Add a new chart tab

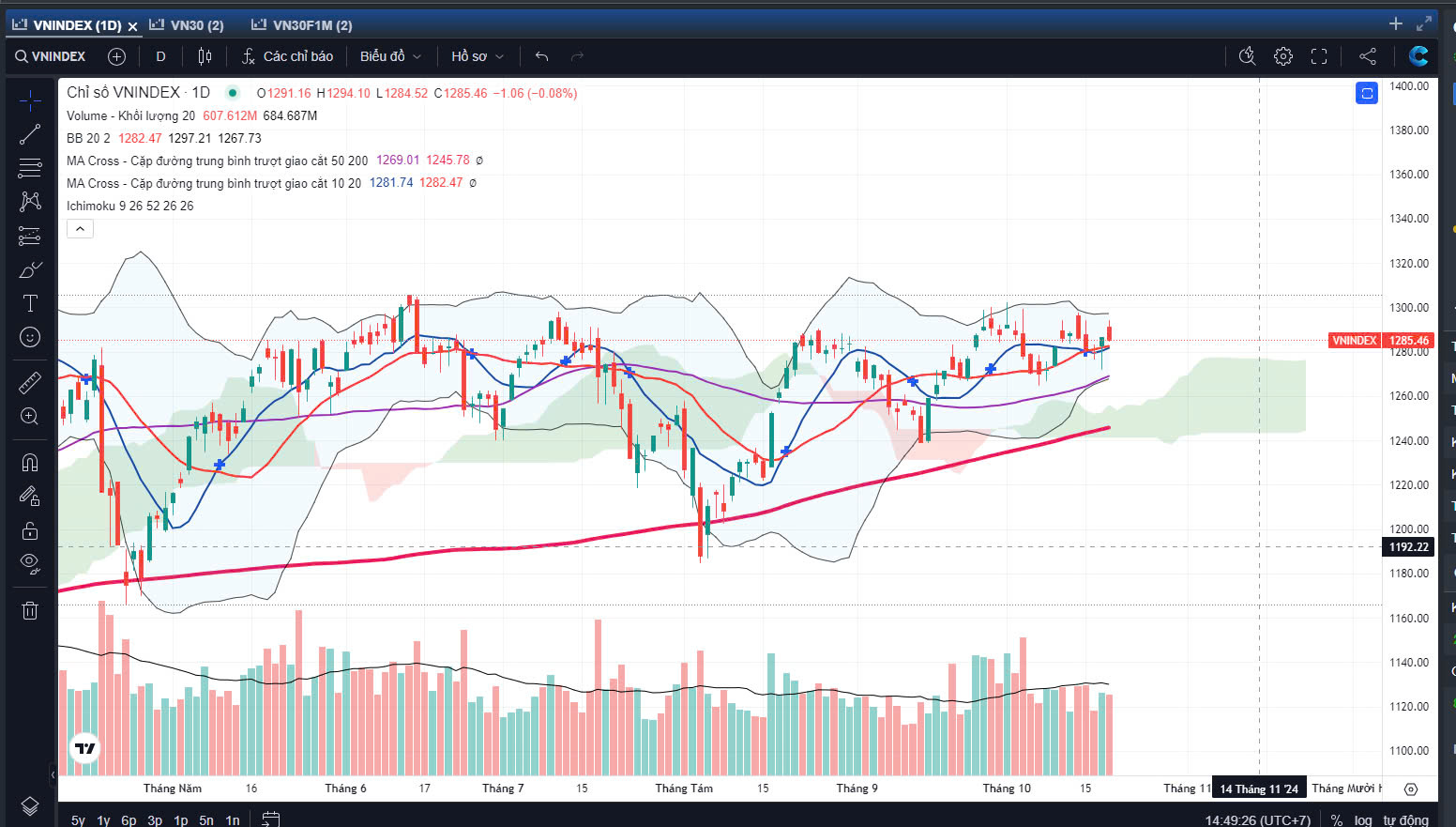pos(1396,23)
